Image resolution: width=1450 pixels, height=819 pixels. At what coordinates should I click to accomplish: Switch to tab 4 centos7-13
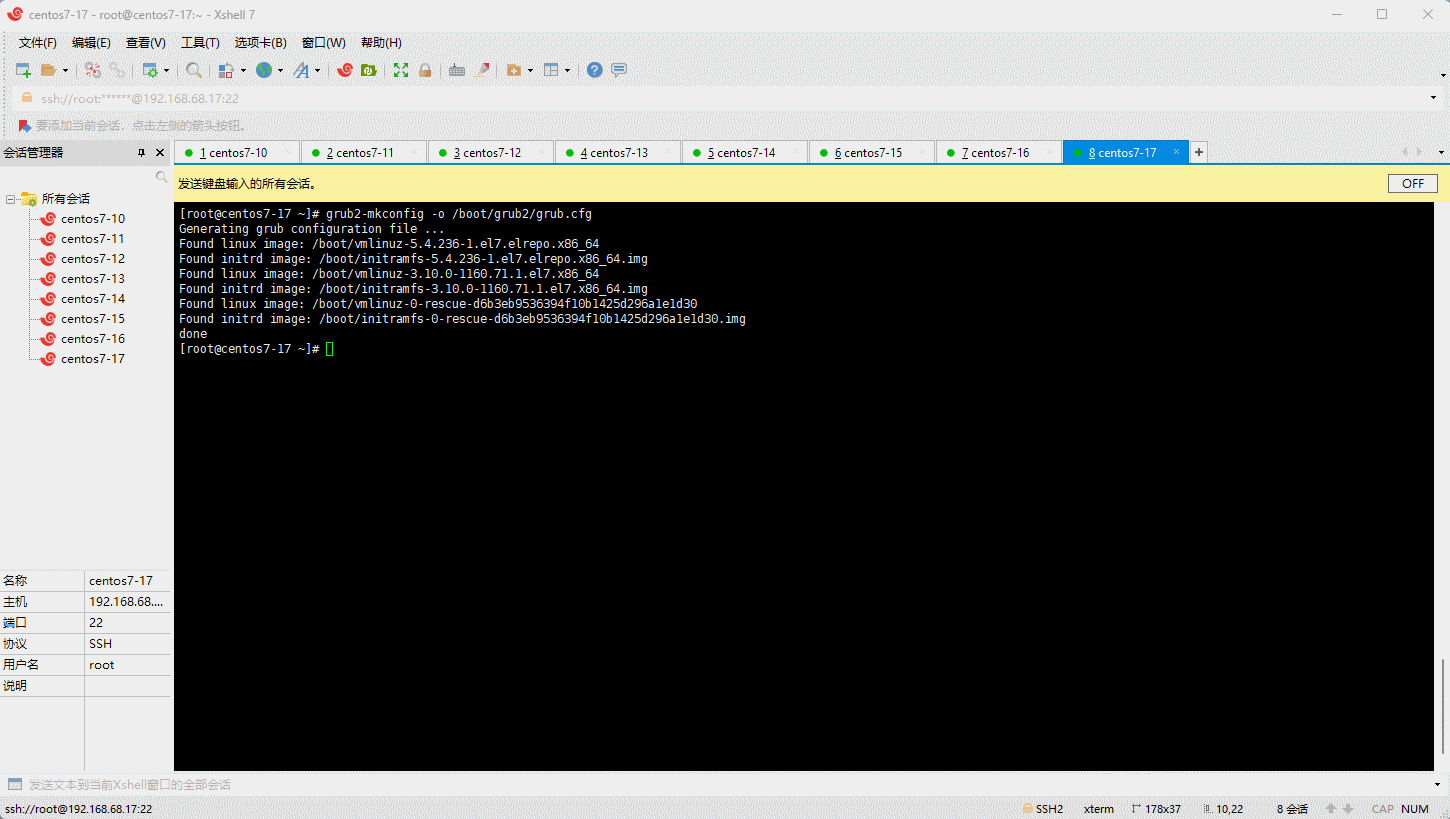tap(618, 153)
